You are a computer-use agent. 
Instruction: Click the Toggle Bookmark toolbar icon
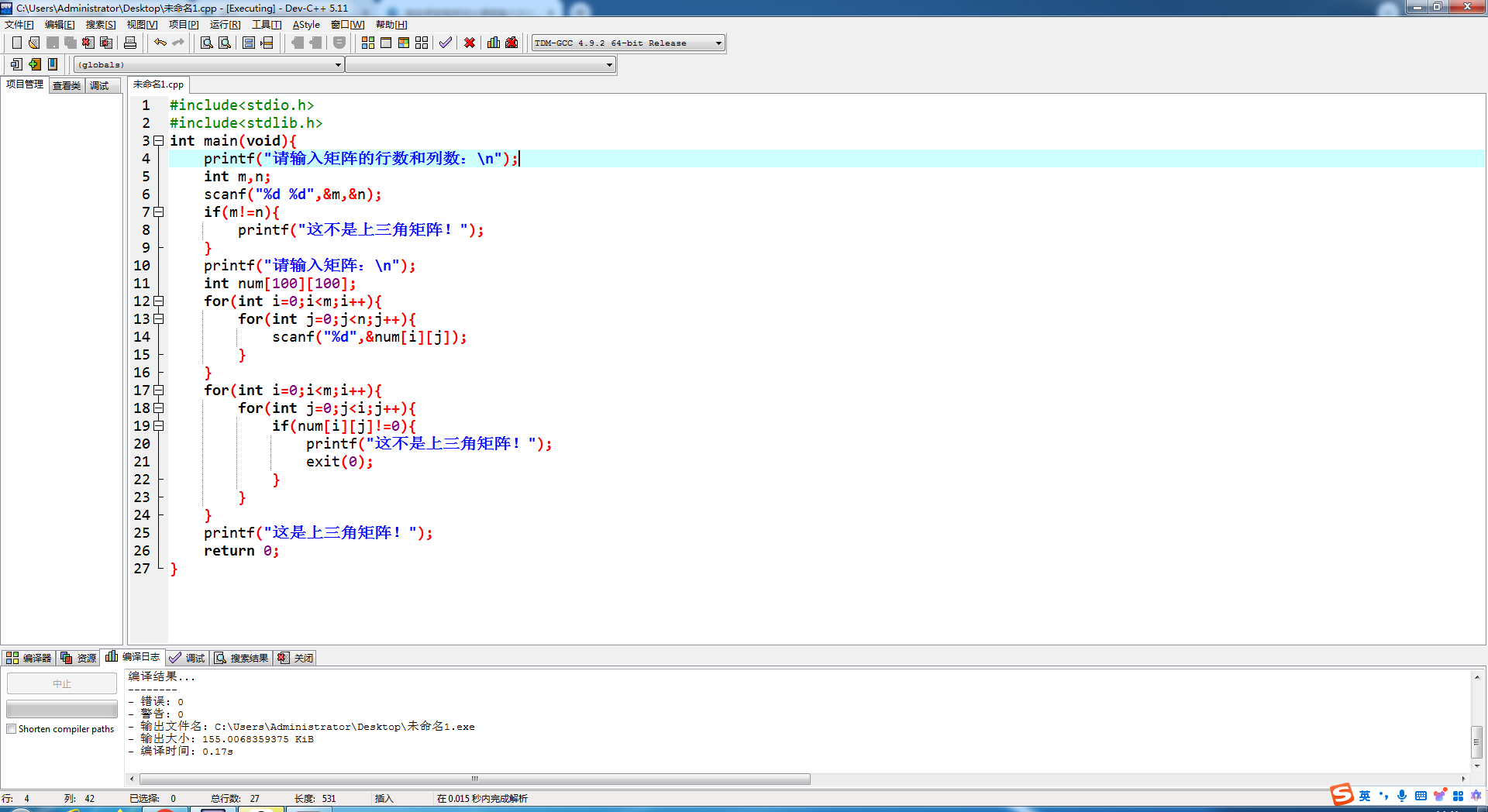click(34, 64)
